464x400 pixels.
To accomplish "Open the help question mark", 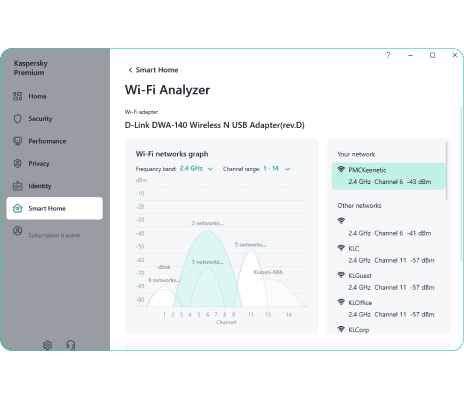I will 388,55.
